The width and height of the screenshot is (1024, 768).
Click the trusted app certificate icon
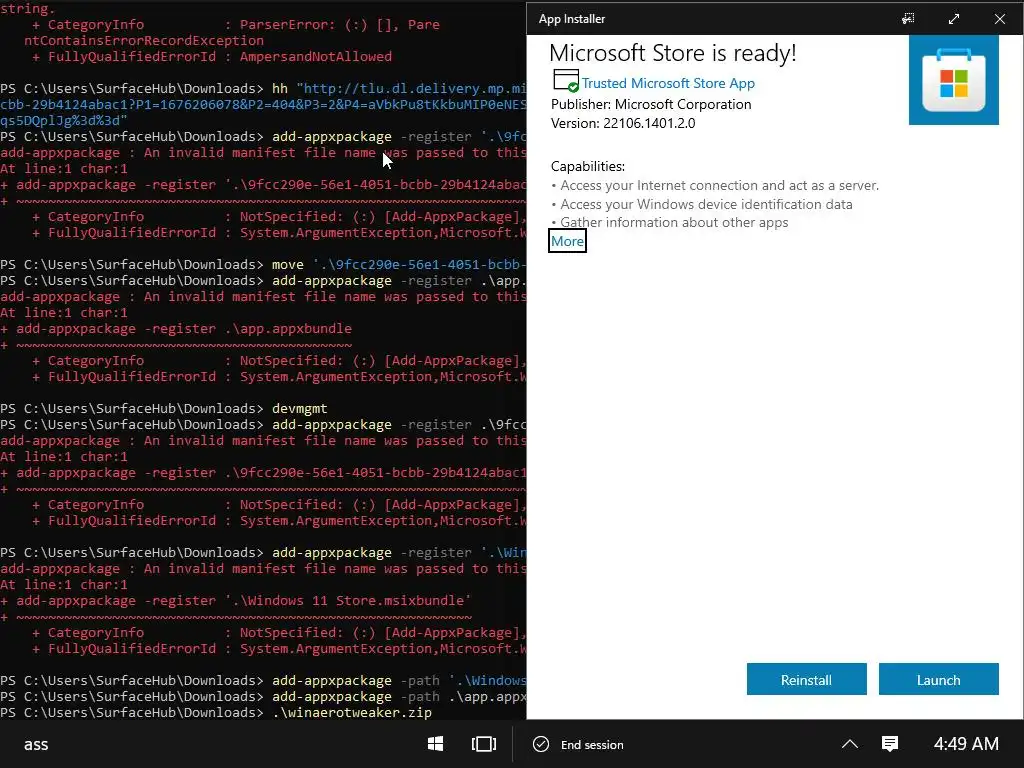coord(566,81)
